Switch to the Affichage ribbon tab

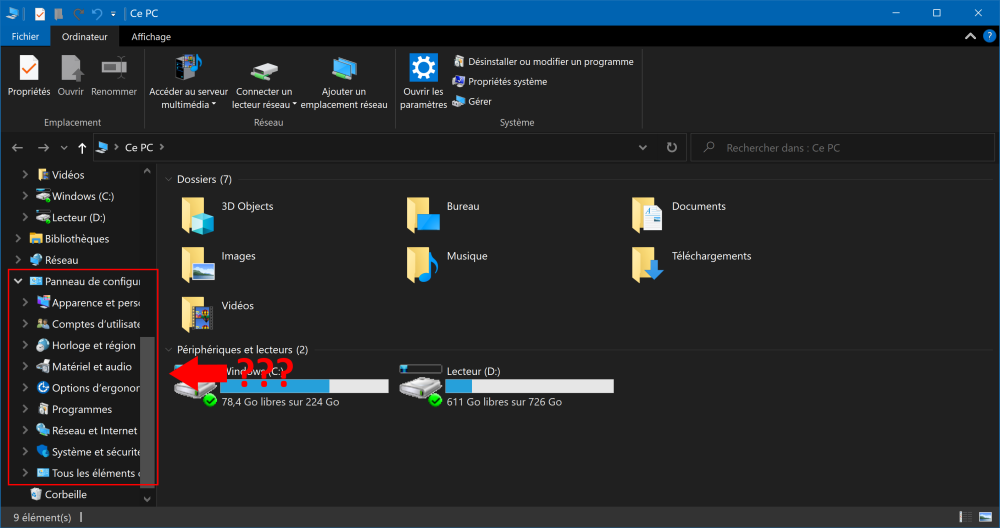pos(151,37)
